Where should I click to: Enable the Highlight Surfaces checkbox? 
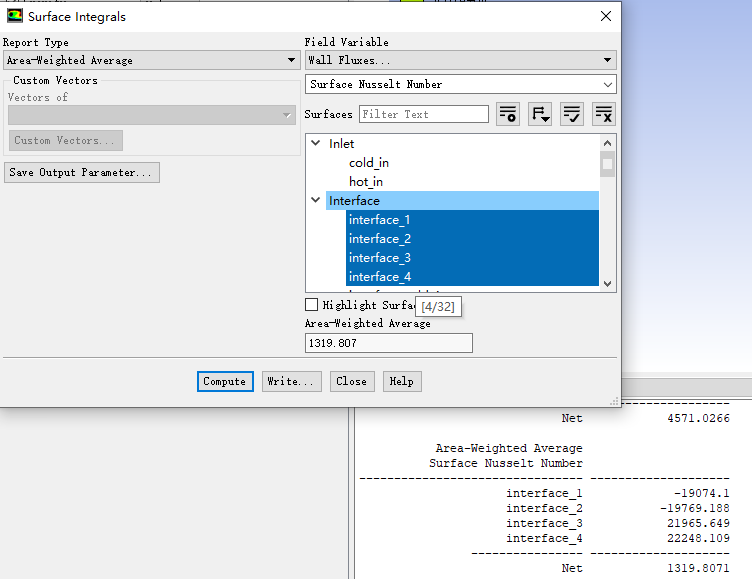[311, 304]
